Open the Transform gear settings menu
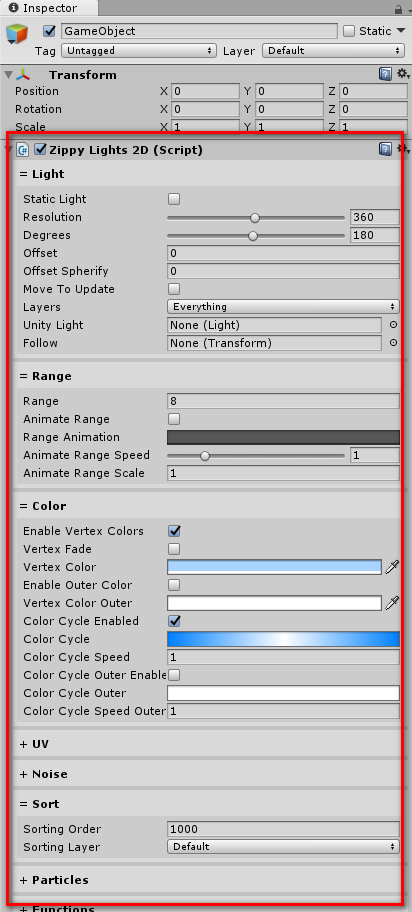This screenshot has width=412, height=912. coord(402,74)
